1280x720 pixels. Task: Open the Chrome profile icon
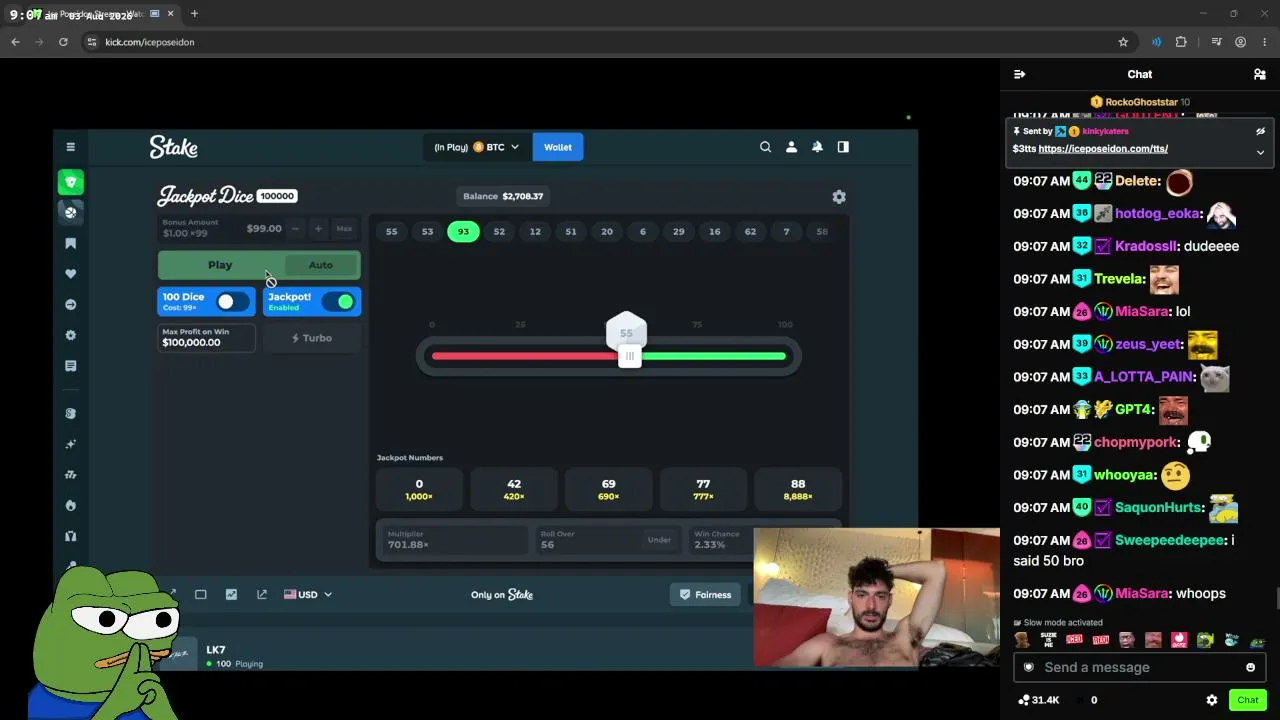(1240, 42)
